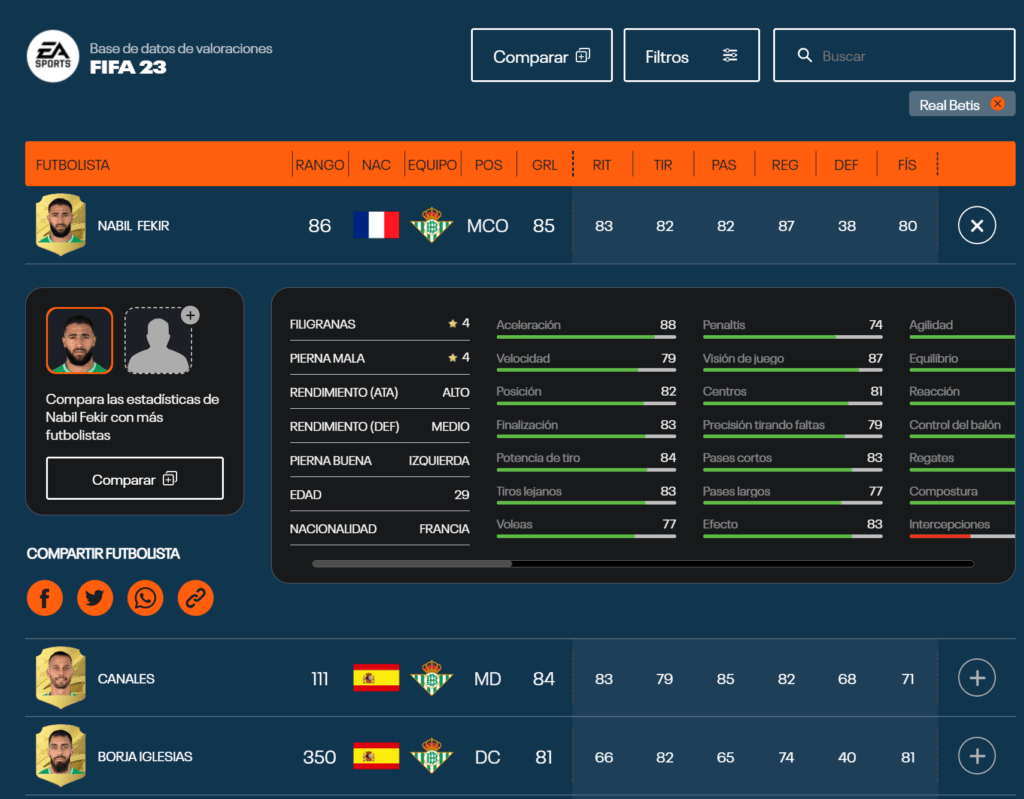Viewport: 1024px width, 799px height.
Task: Copy the player link using the chain icon
Action: (195, 597)
